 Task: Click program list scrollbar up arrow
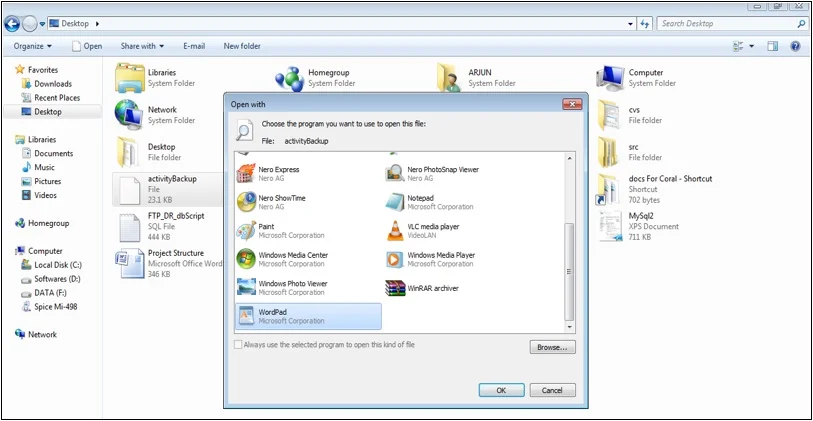(569, 158)
